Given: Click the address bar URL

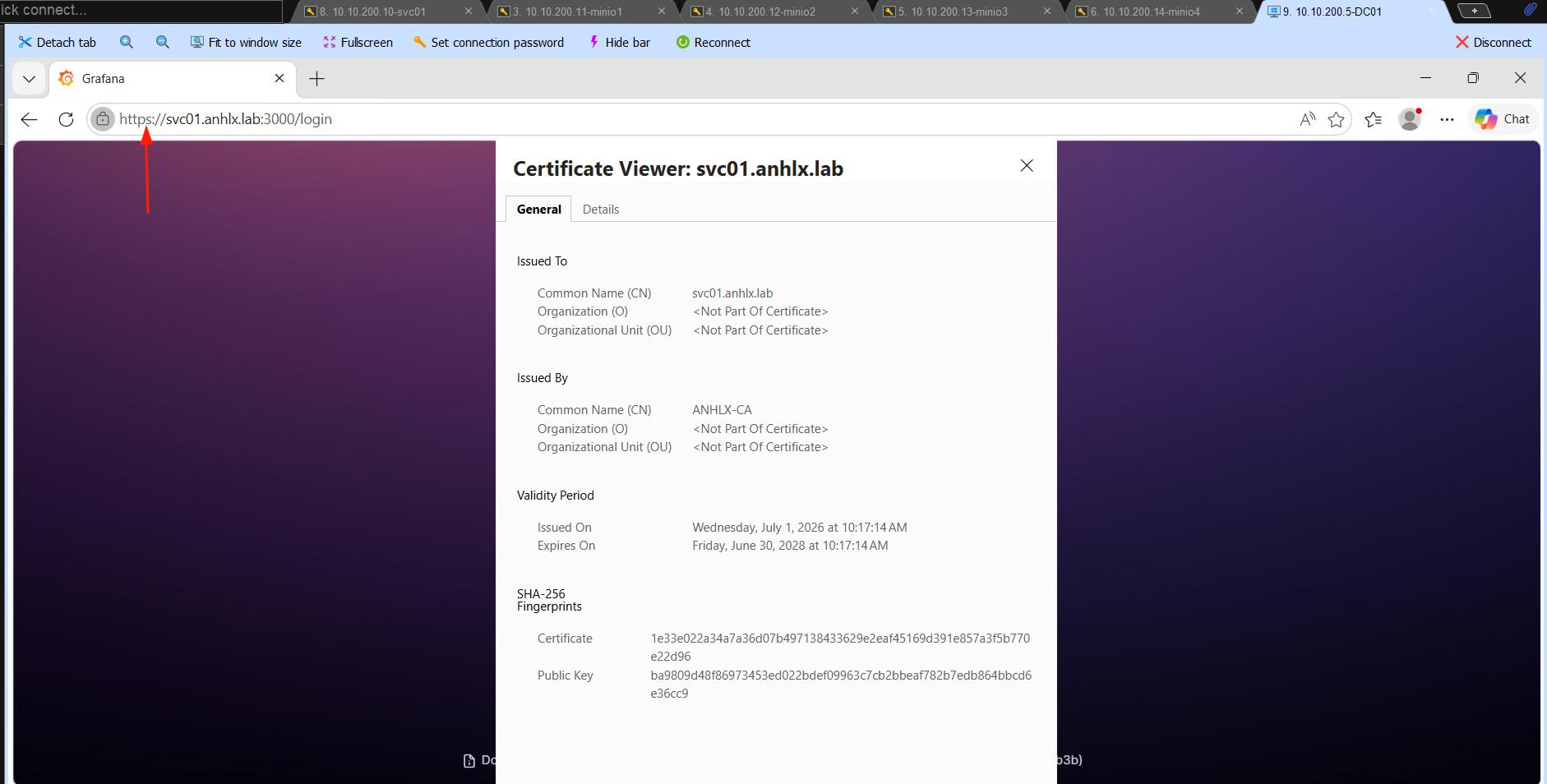Looking at the screenshot, I should coord(226,119).
